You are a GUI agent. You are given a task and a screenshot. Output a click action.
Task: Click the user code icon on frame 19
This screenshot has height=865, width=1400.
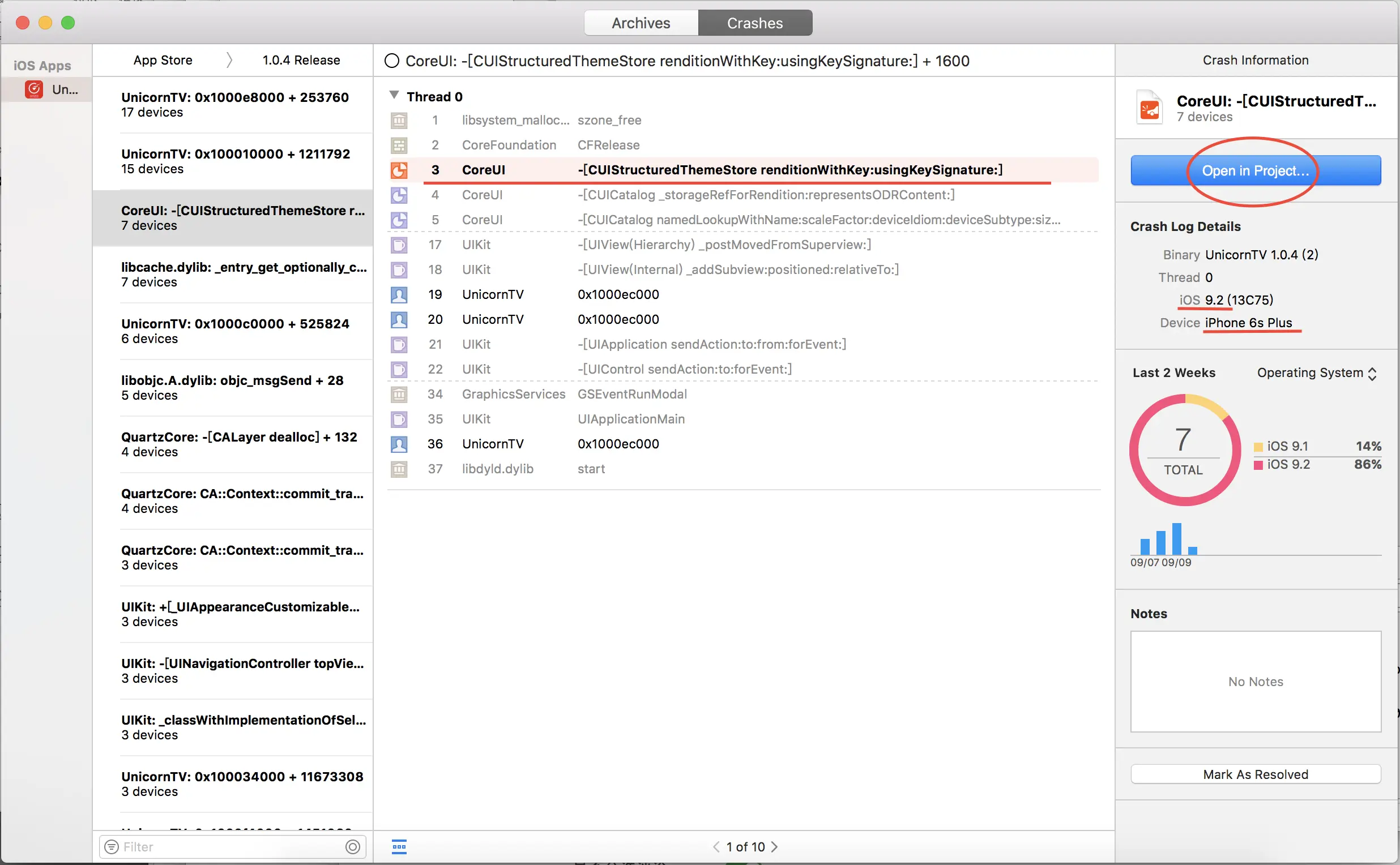coord(399,294)
